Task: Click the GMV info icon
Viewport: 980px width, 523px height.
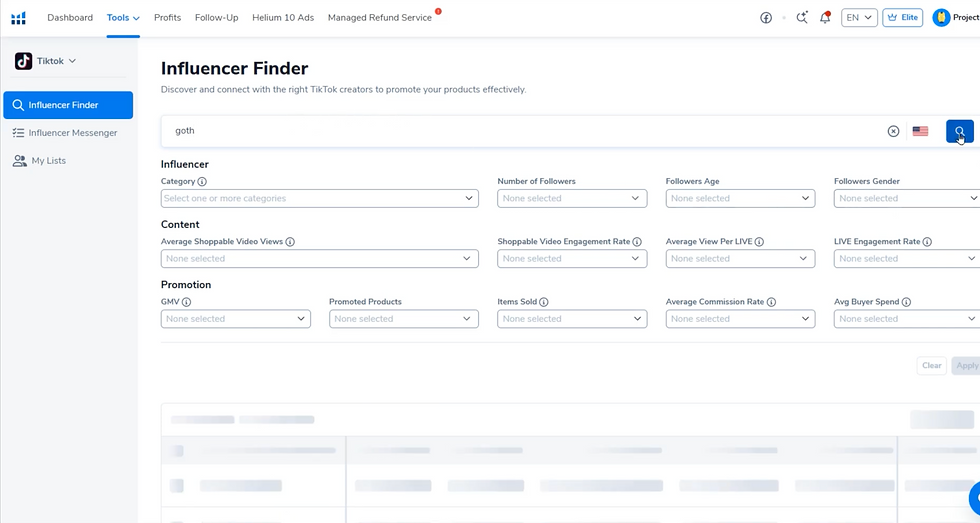Action: click(187, 302)
